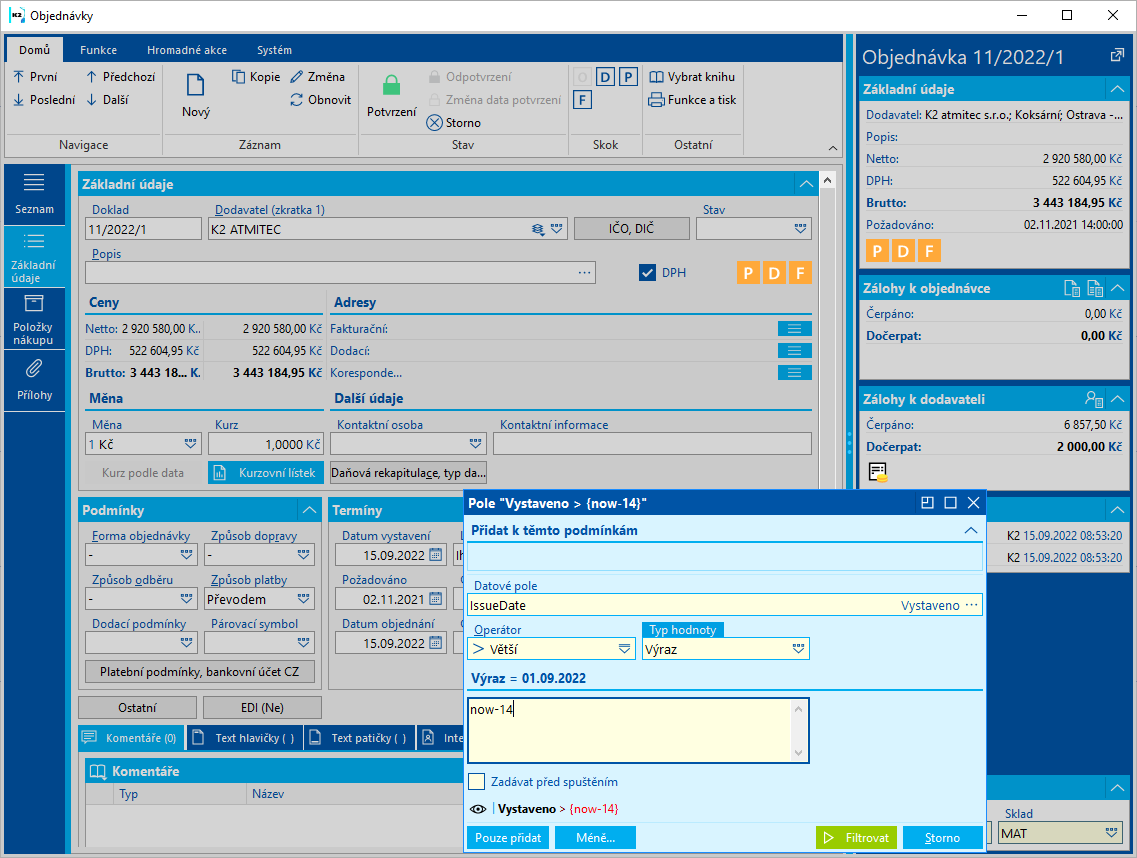
Task: Select the Komentáře (0) tab
Action: tap(131, 738)
